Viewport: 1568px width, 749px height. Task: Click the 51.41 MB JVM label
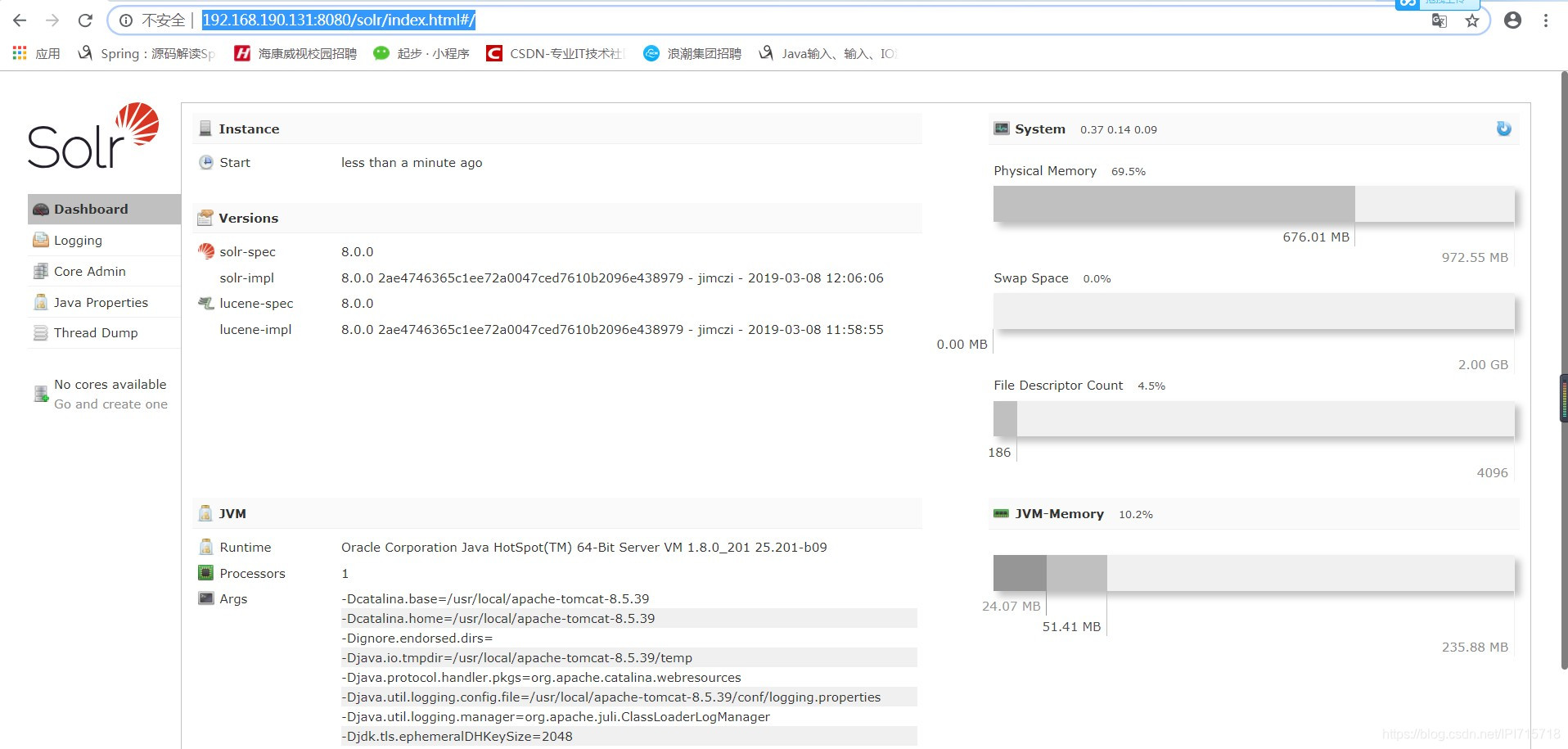[1071, 626]
